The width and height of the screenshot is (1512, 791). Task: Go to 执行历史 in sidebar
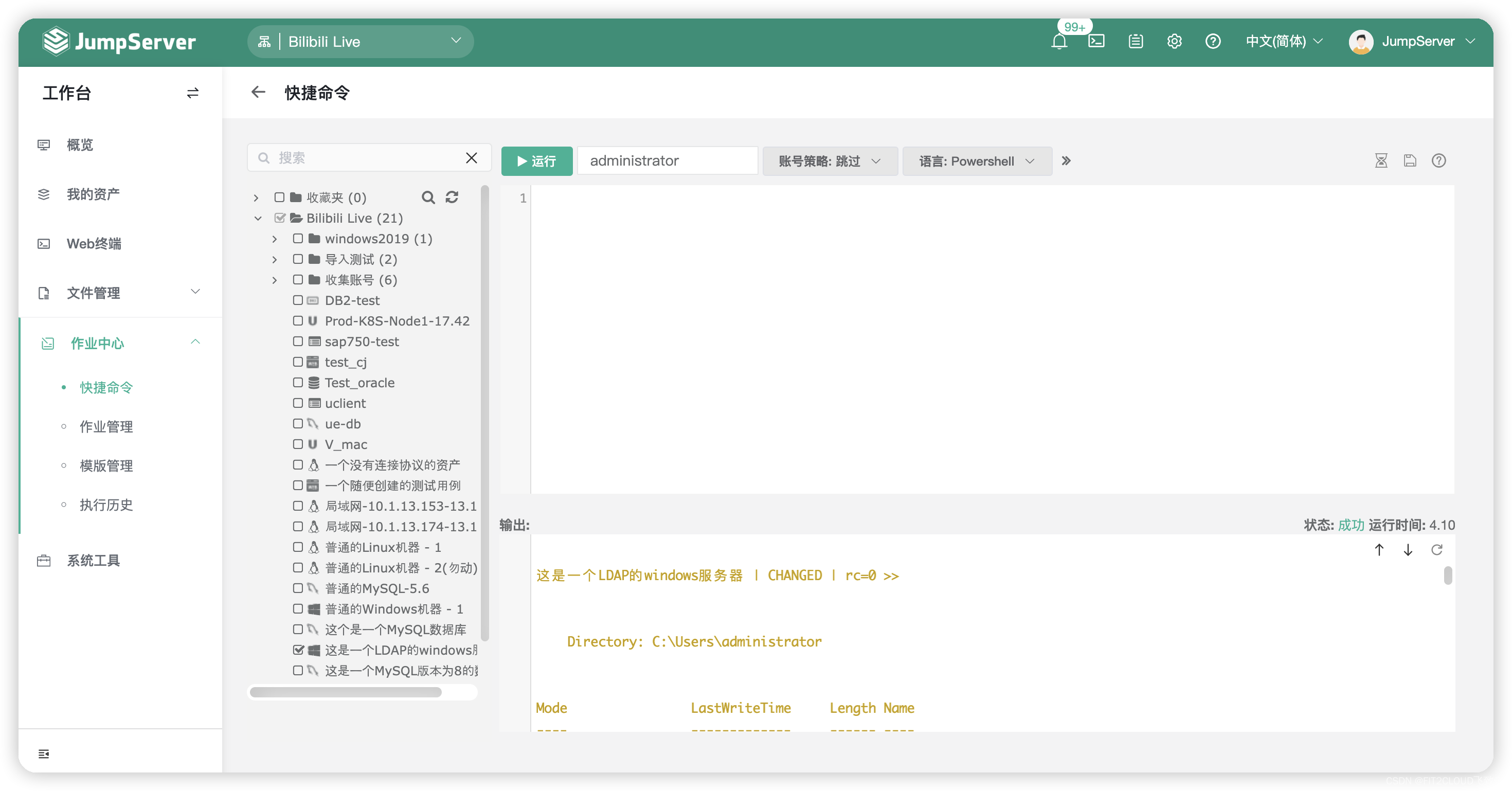pos(106,505)
